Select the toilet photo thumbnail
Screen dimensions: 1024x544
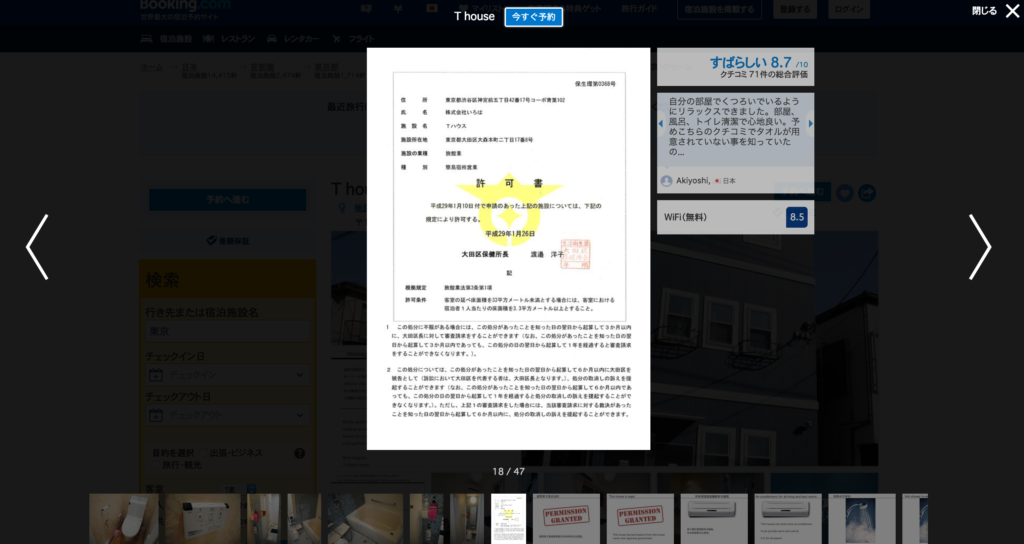pos(123,518)
